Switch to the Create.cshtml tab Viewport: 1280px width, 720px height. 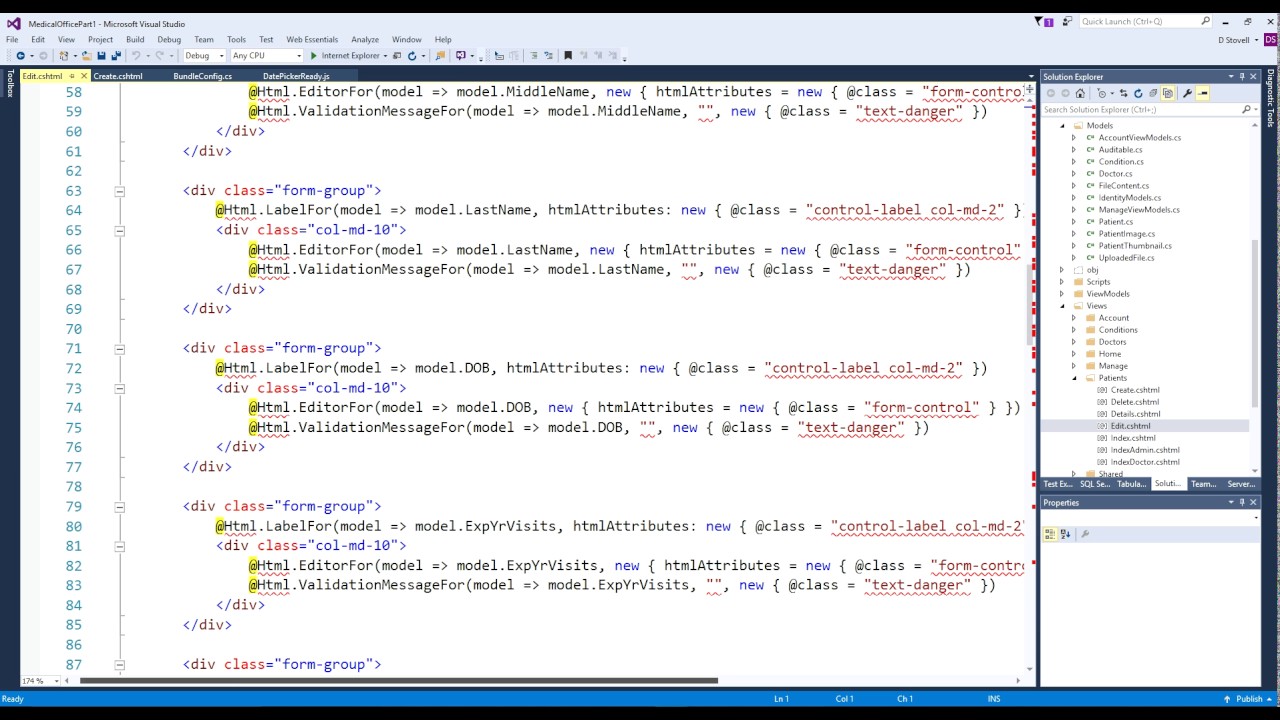click(x=118, y=76)
